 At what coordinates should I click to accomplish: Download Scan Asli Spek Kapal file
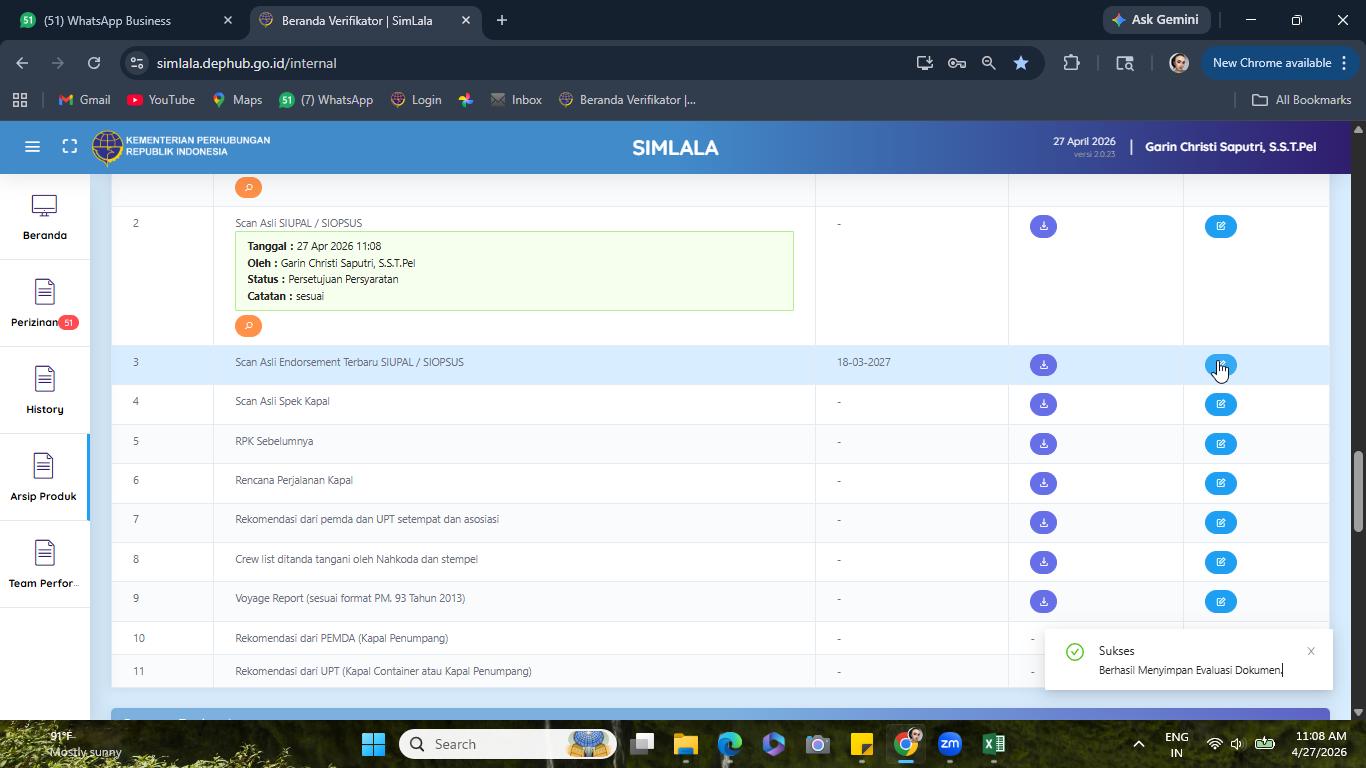1043,404
